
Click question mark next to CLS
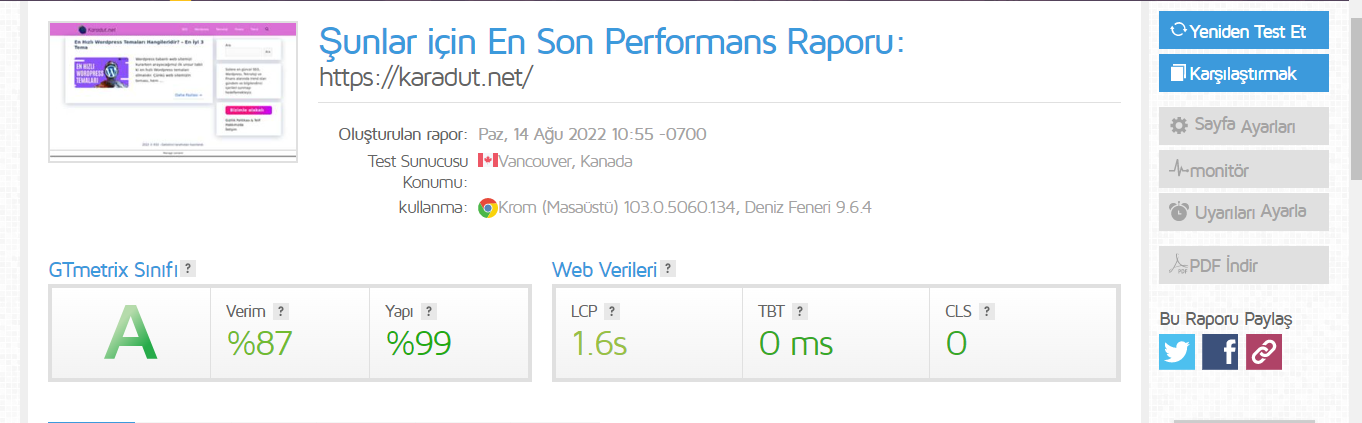click(x=987, y=311)
